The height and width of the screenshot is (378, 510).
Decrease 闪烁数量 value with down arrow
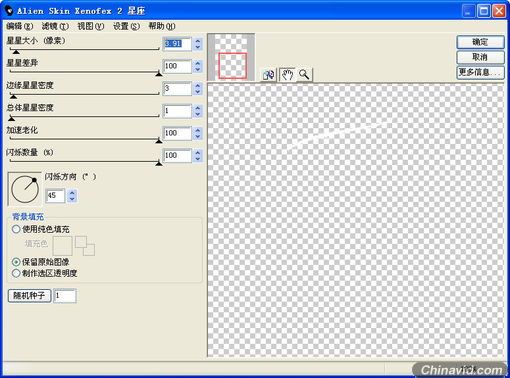coord(198,159)
